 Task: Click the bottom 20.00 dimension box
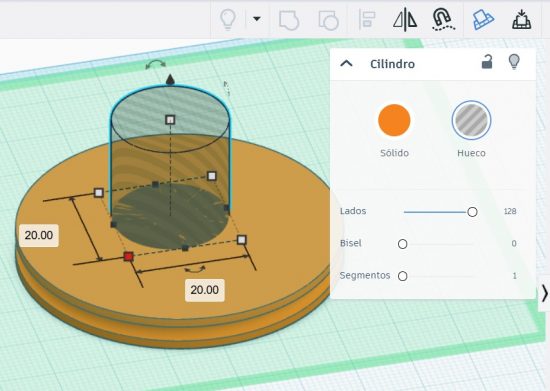pos(204,290)
